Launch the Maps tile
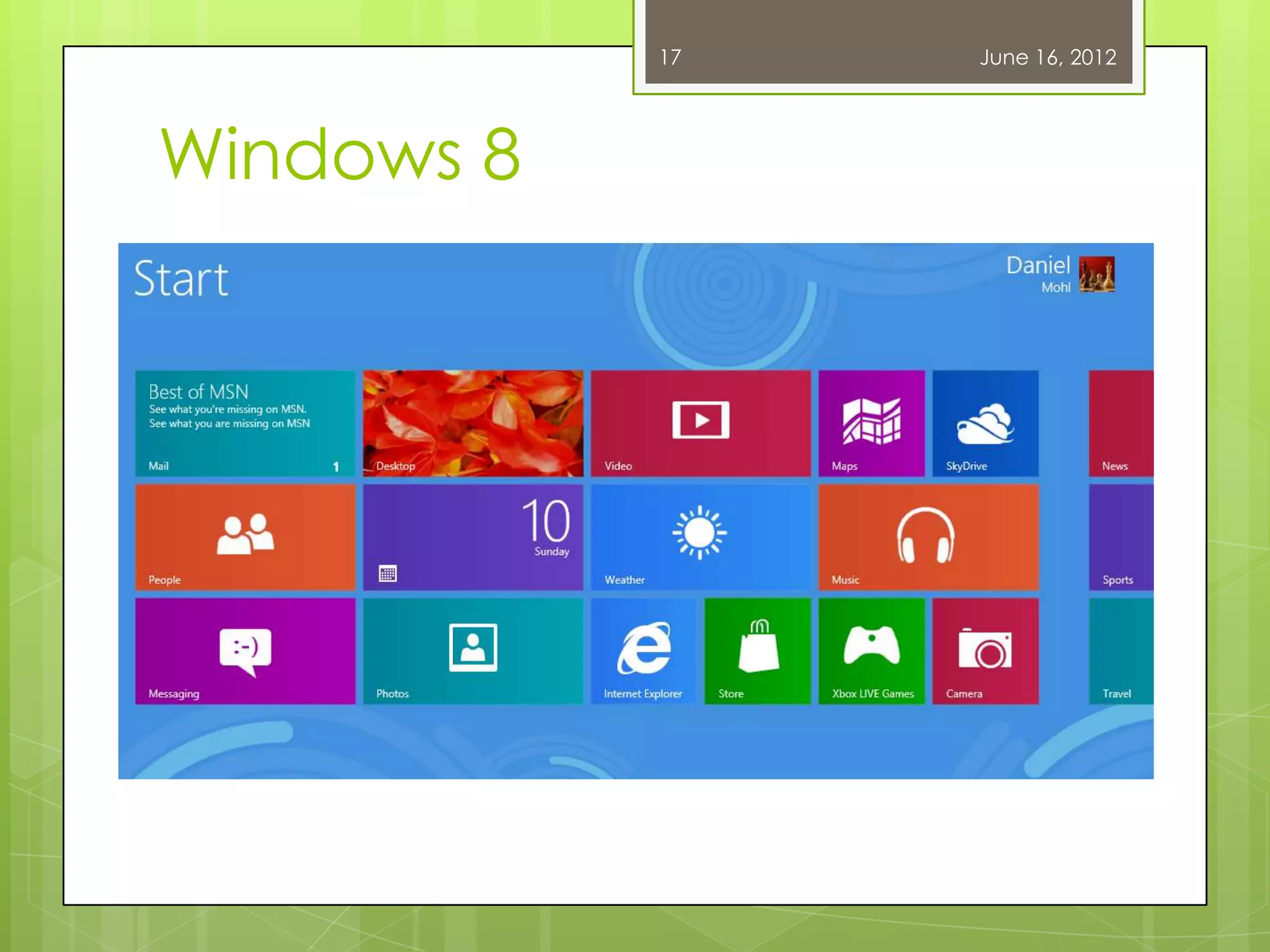 [871, 423]
